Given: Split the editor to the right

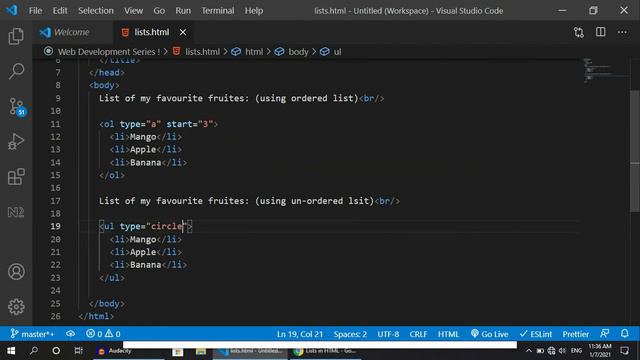Looking at the screenshot, I should tap(600, 32).
